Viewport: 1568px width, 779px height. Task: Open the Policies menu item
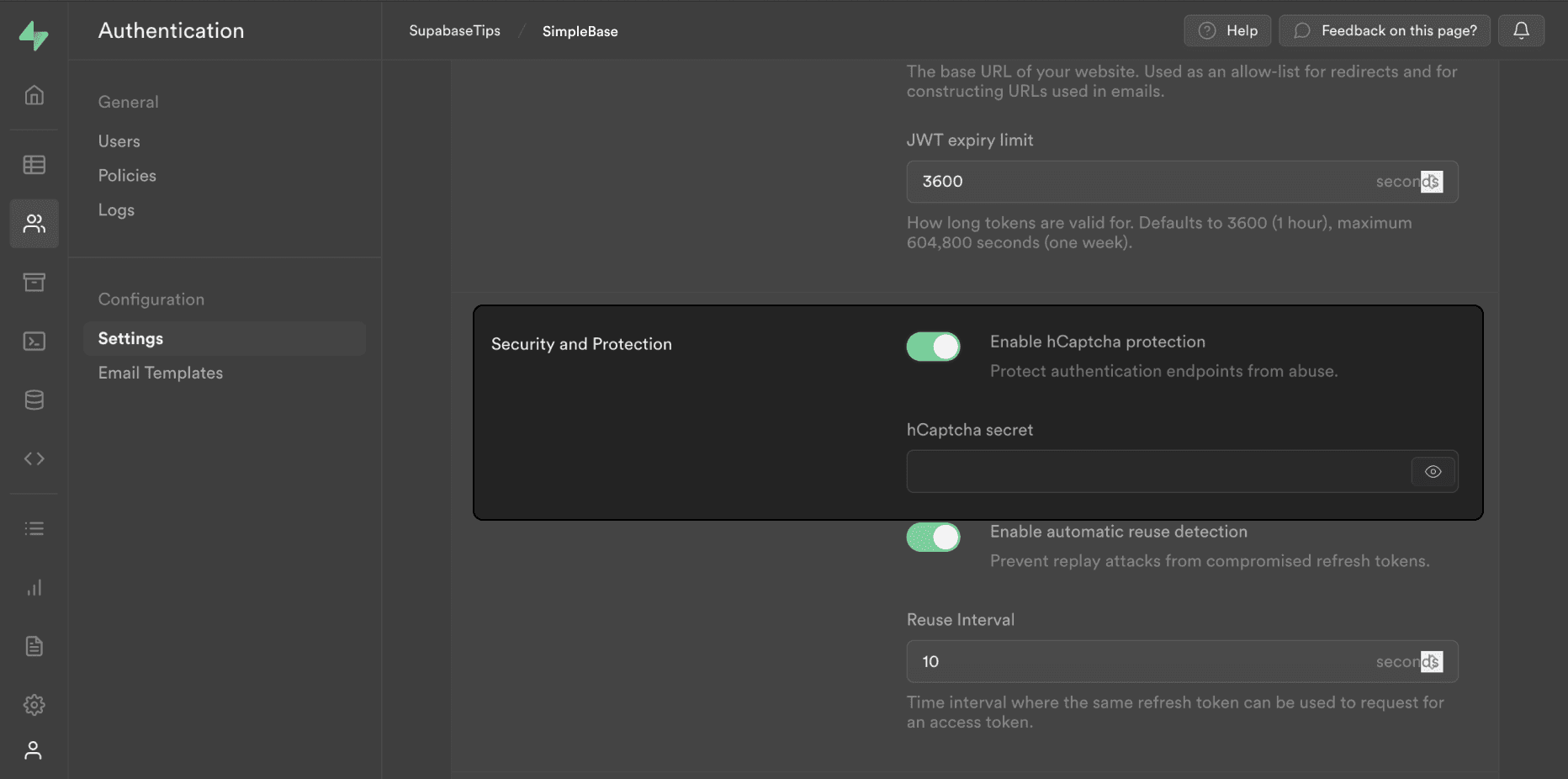pyautogui.click(x=127, y=176)
